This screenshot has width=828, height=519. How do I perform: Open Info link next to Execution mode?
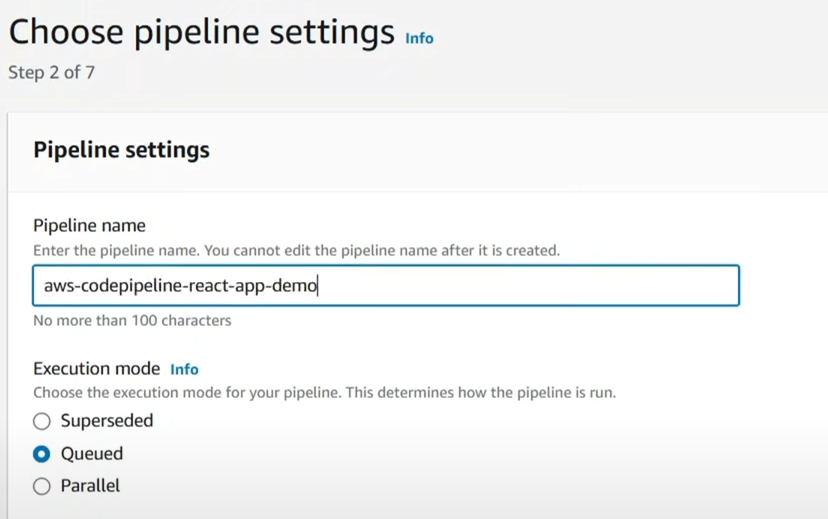(x=184, y=369)
